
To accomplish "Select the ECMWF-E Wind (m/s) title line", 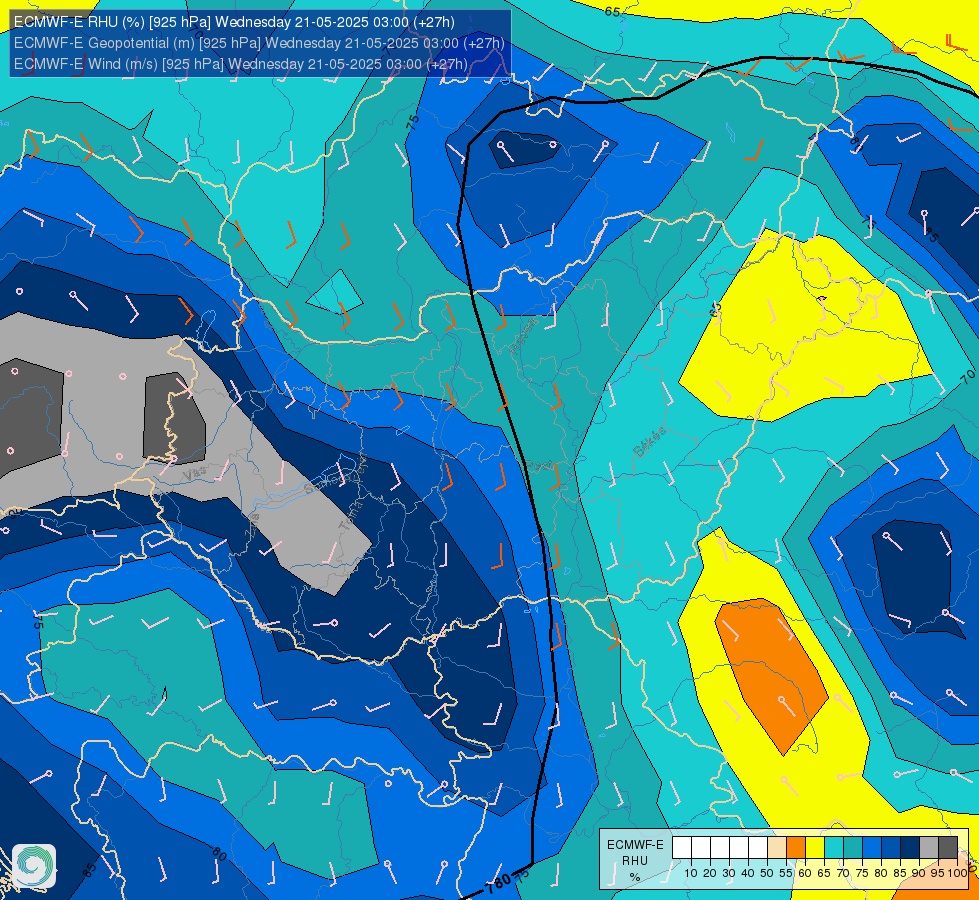I will (x=240, y=64).
